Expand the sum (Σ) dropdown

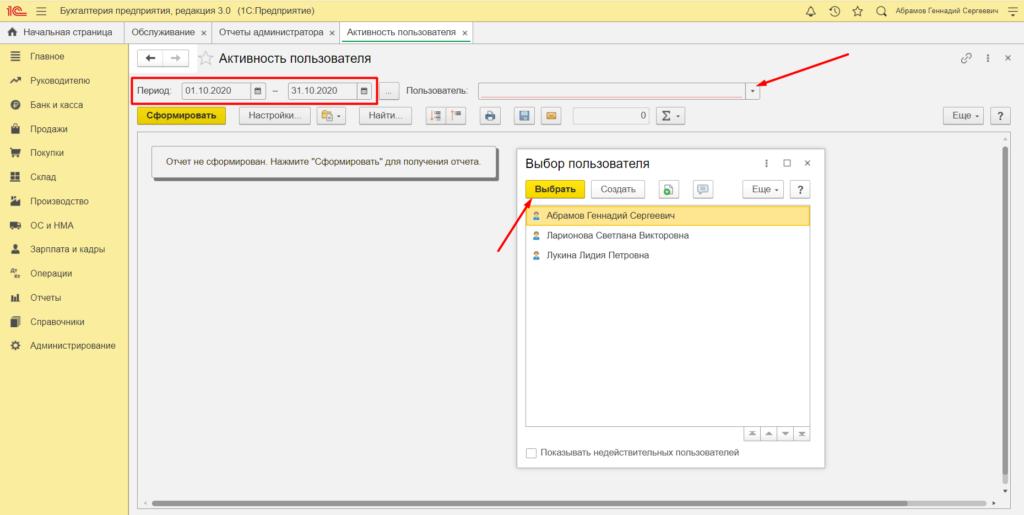click(669, 116)
